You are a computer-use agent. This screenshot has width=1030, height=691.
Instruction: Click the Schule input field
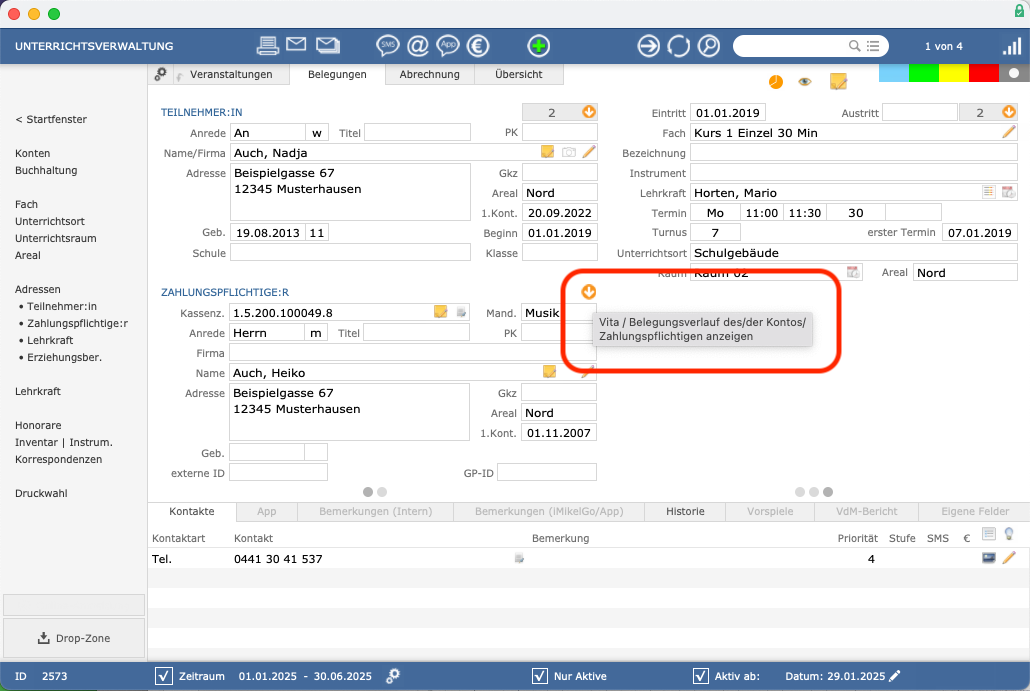(x=350, y=253)
